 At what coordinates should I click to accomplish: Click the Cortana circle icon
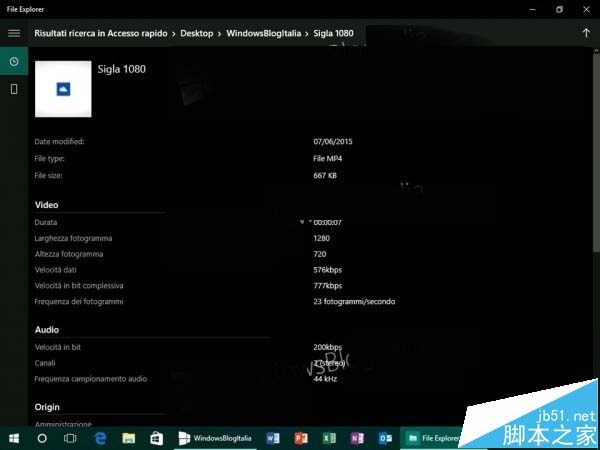click(42, 439)
